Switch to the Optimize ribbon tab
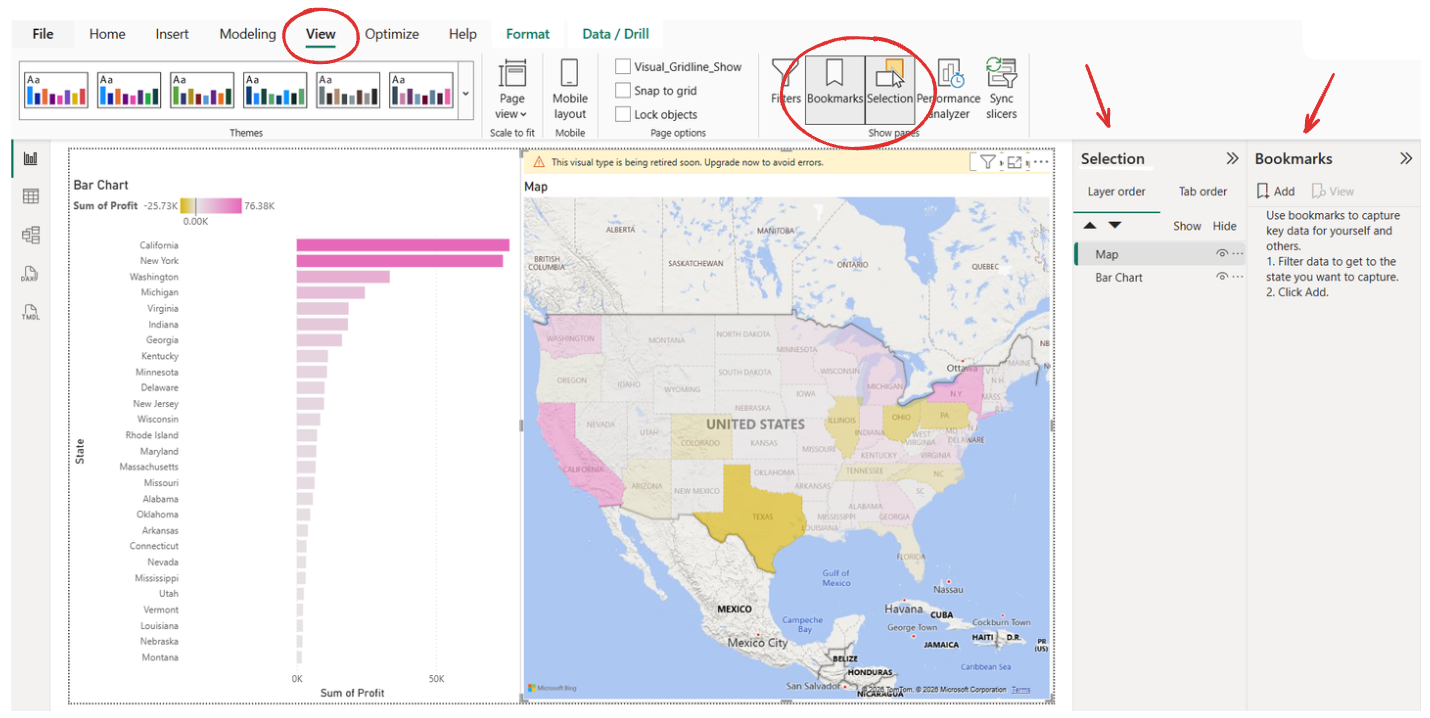Image resolution: width=1430 pixels, height=718 pixels. click(x=392, y=34)
